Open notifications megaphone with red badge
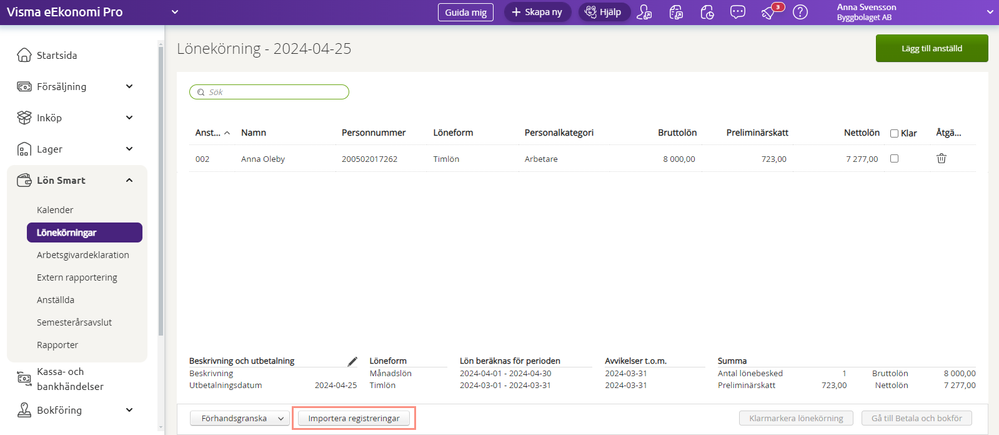Screen dimensions: 999x435 (769, 12)
